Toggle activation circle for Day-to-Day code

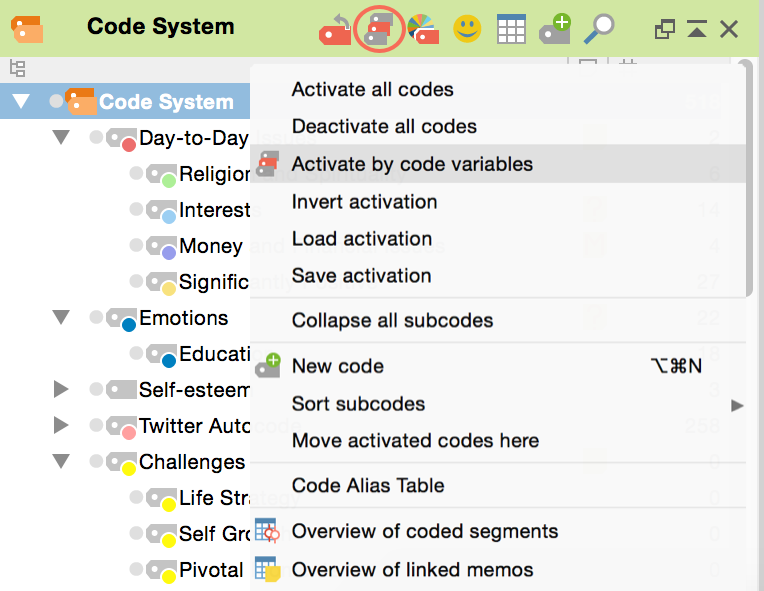click(x=96, y=137)
